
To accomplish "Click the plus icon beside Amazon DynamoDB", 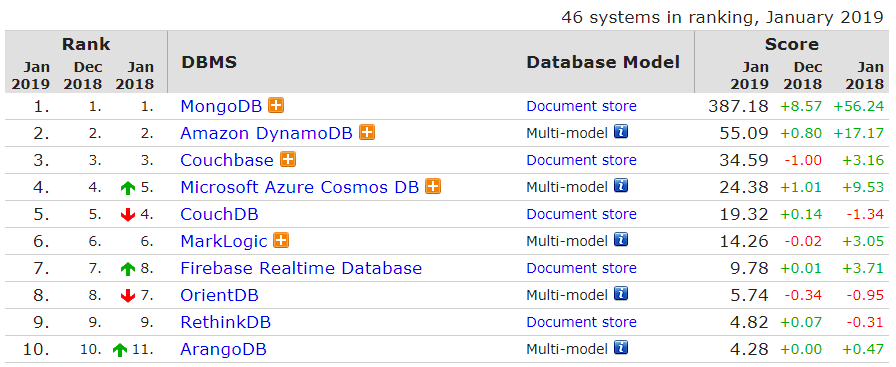I will [x=367, y=133].
